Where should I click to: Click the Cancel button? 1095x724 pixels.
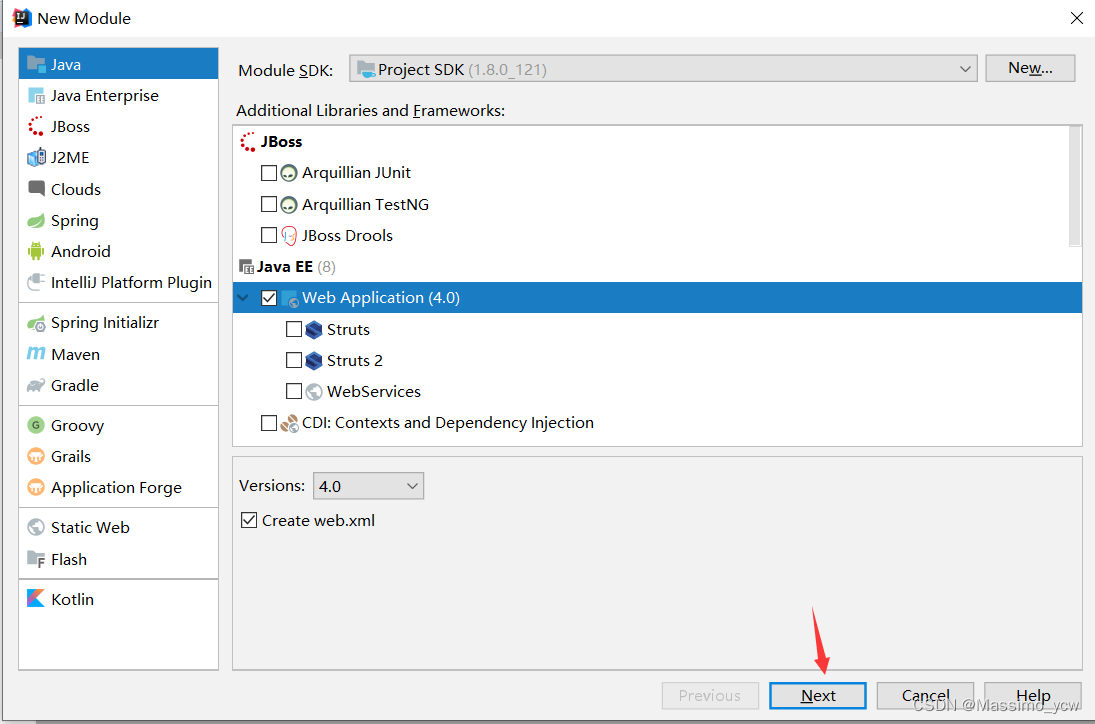tap(925, 695)
